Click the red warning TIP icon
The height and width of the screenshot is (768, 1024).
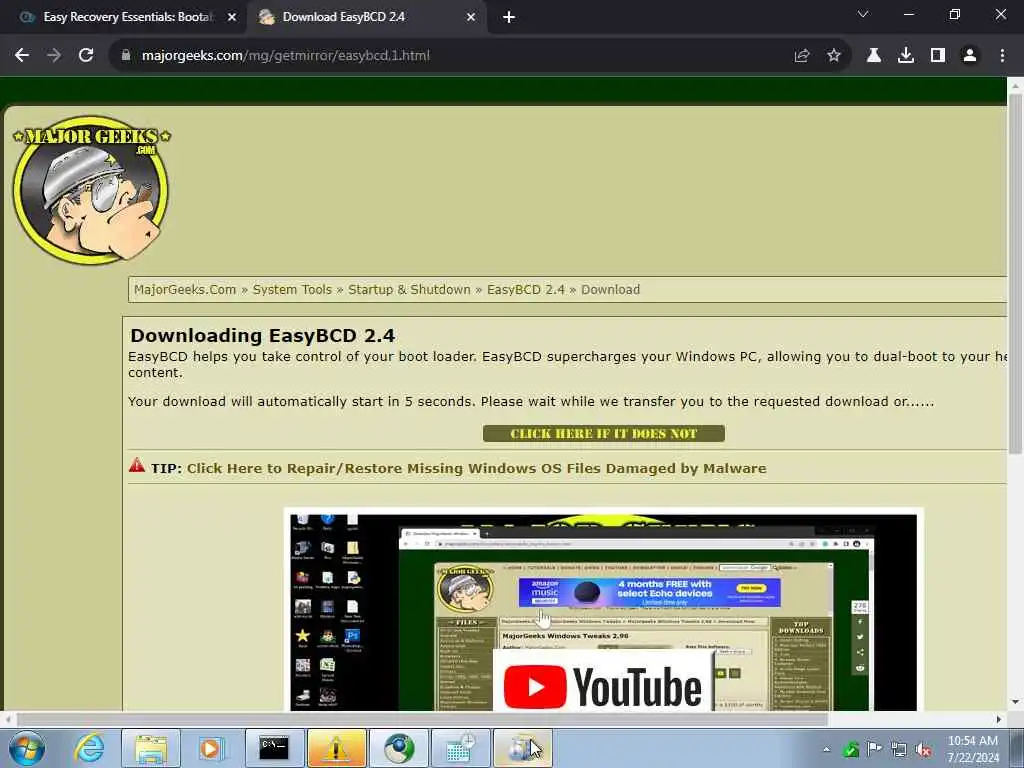tap(136, 466)
